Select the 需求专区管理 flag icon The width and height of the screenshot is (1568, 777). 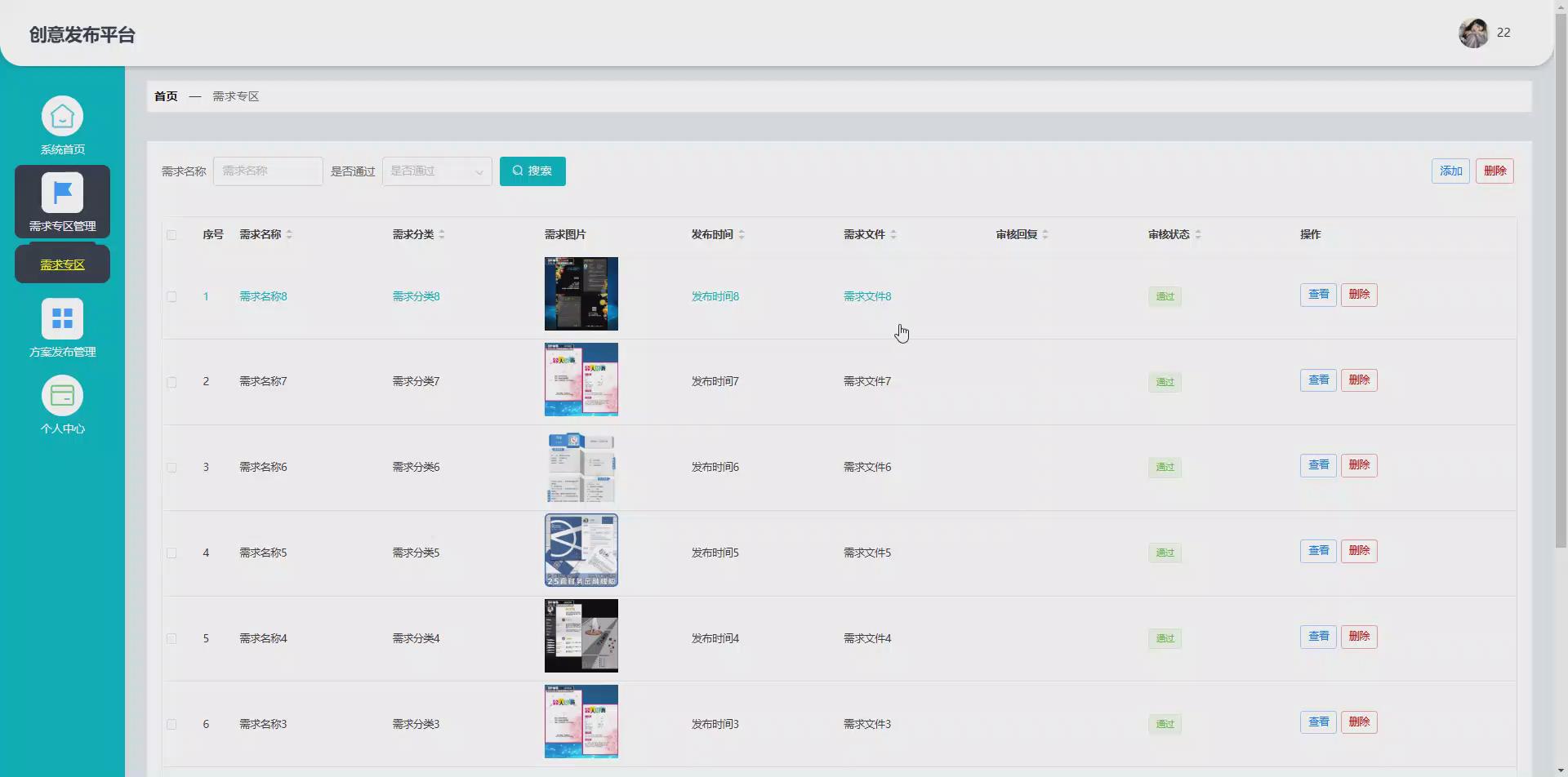62,193
